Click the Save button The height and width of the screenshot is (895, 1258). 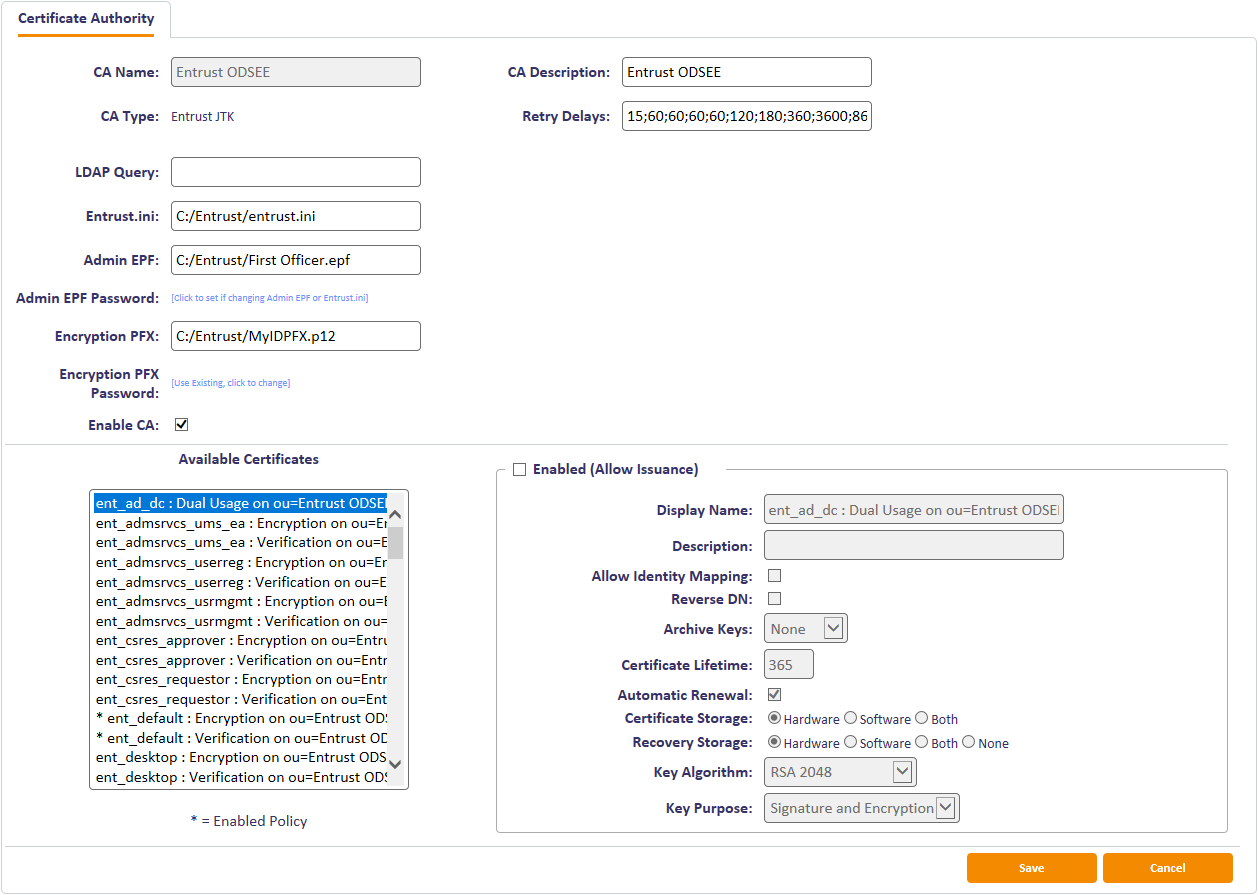(x=1032, y=868)
